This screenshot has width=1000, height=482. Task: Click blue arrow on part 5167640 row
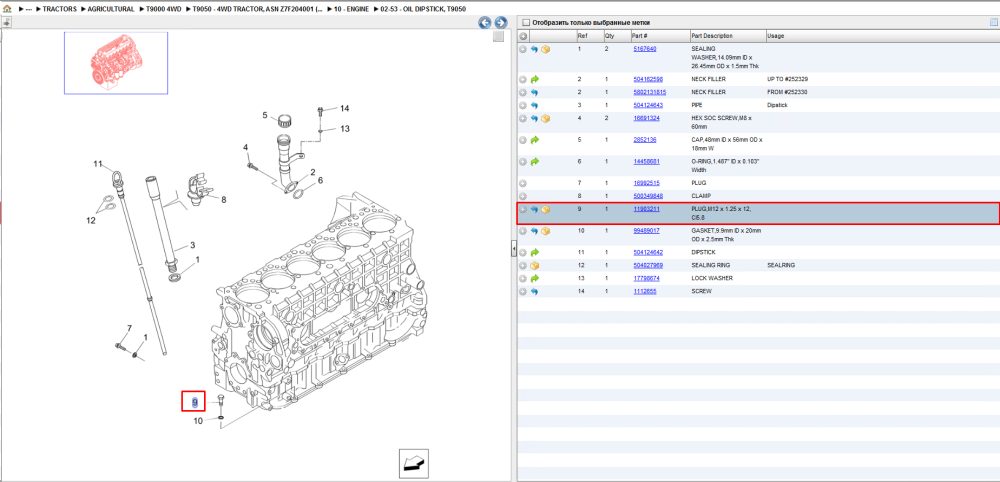(534, 49)
